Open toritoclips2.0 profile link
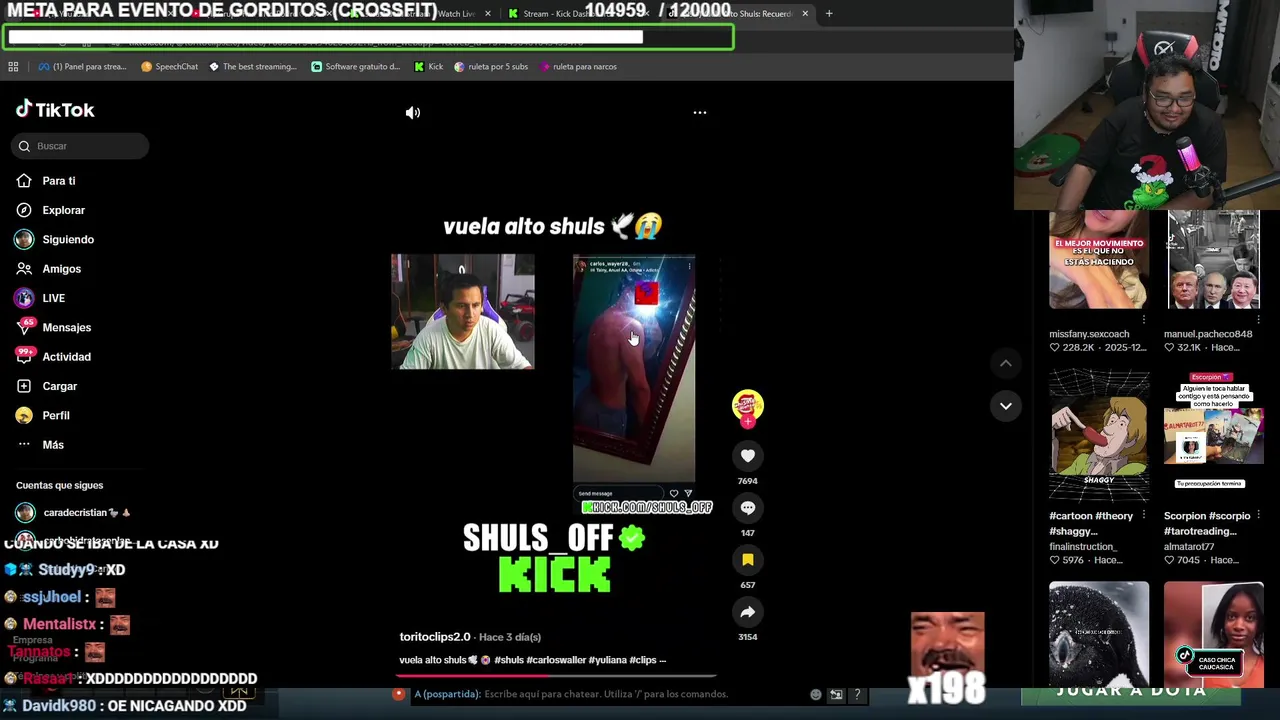 point(435,637)
